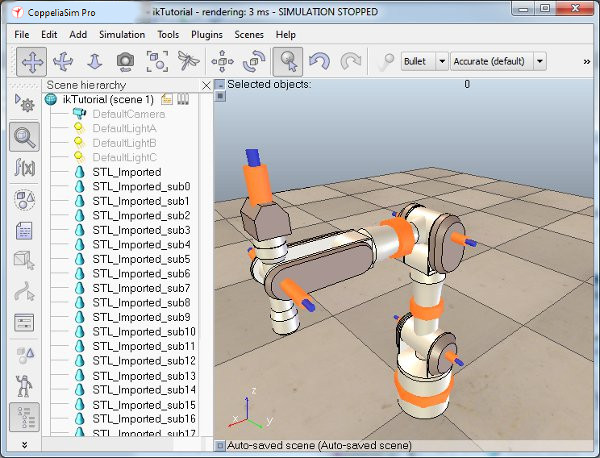Click the columns icon beside ikTutorial

183,99
